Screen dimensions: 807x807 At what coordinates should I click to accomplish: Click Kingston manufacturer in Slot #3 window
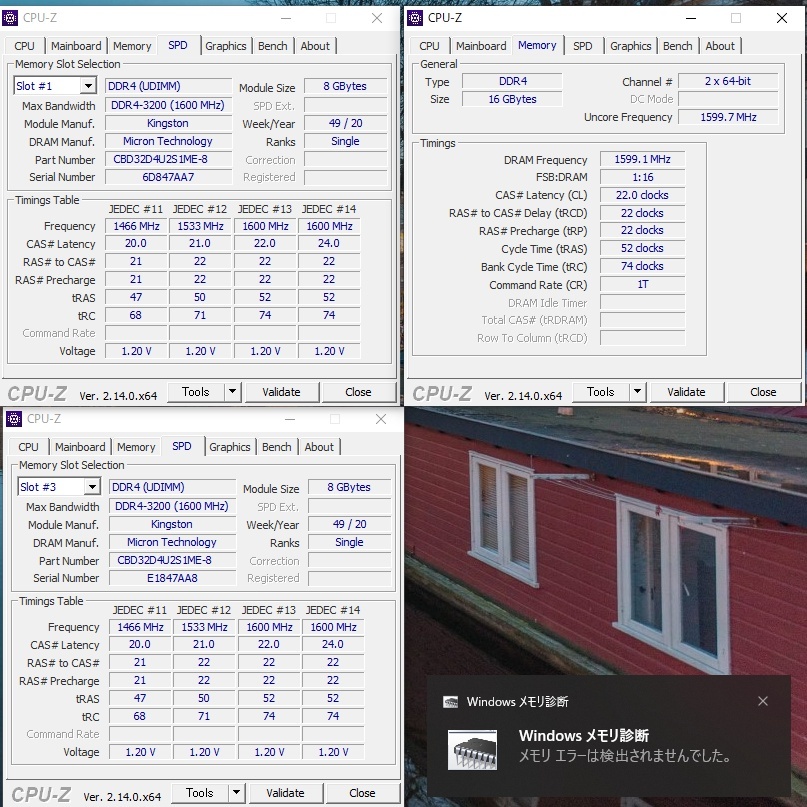click(x=172, y=524)
